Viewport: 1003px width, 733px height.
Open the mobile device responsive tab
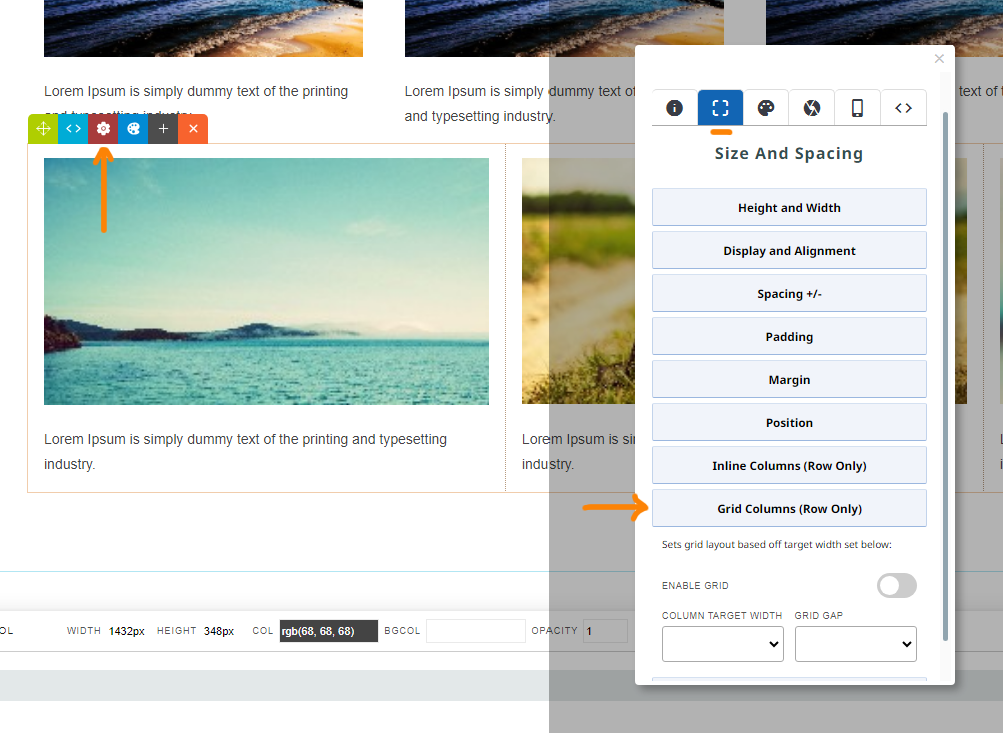coord(857,108)
